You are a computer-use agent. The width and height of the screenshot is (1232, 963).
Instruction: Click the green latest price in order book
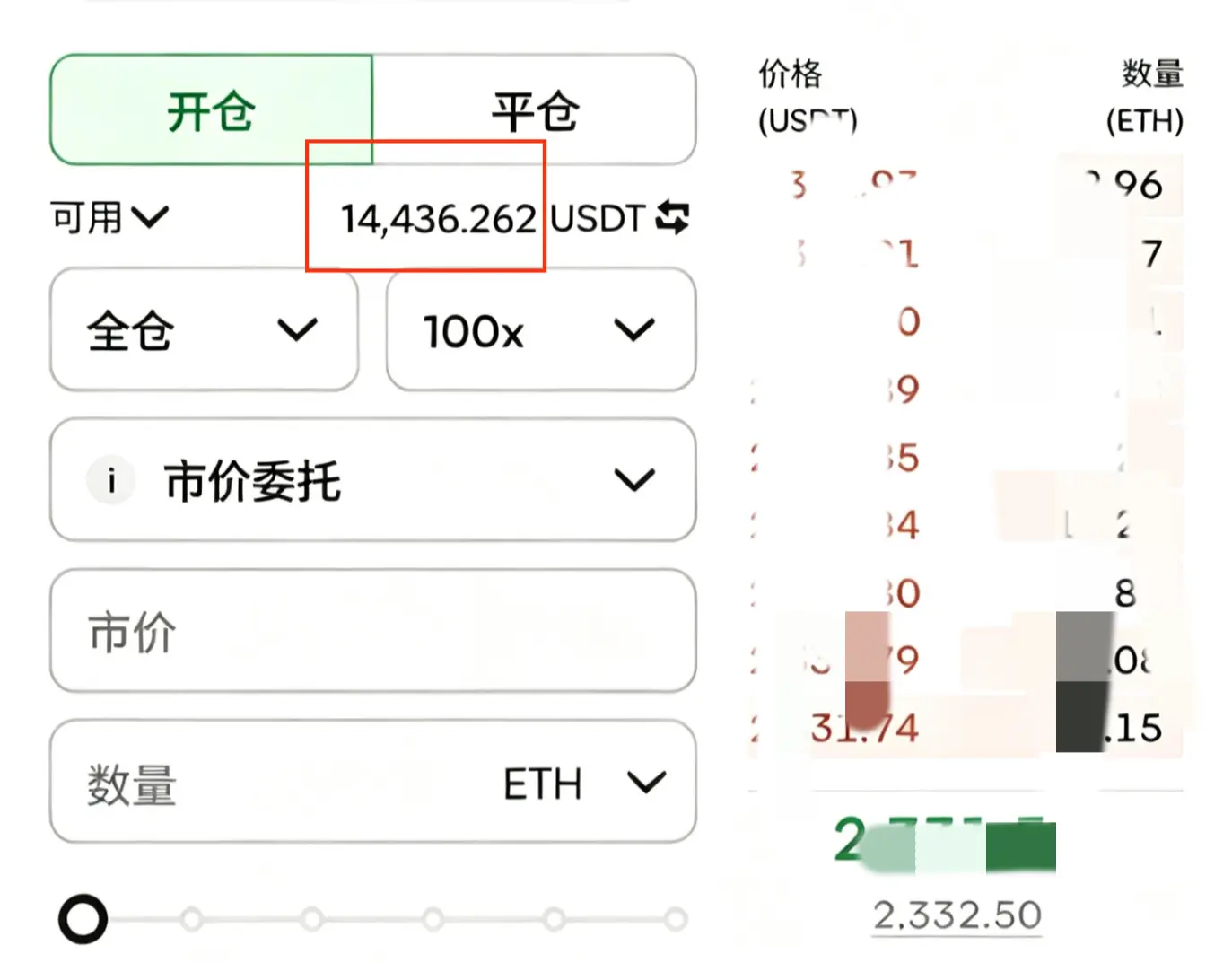tap(944, 842)
